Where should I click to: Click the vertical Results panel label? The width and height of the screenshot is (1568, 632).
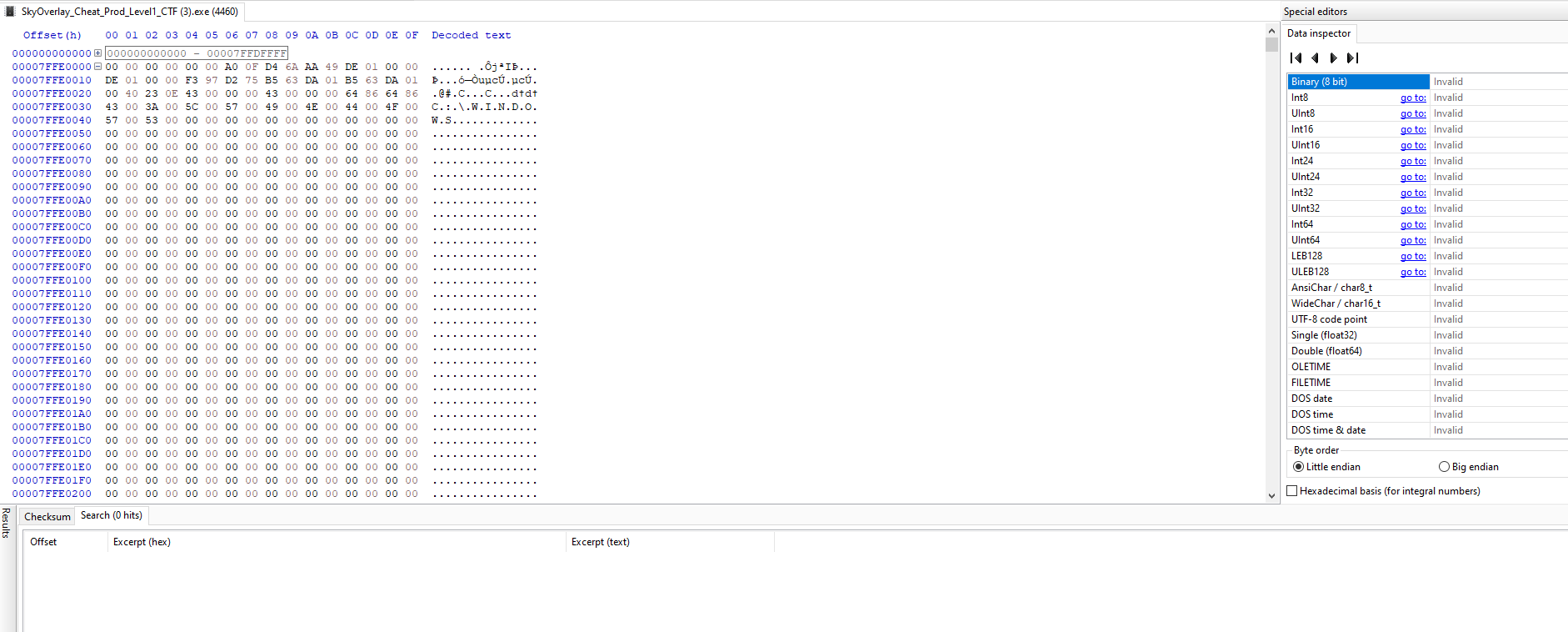point(6,523)
